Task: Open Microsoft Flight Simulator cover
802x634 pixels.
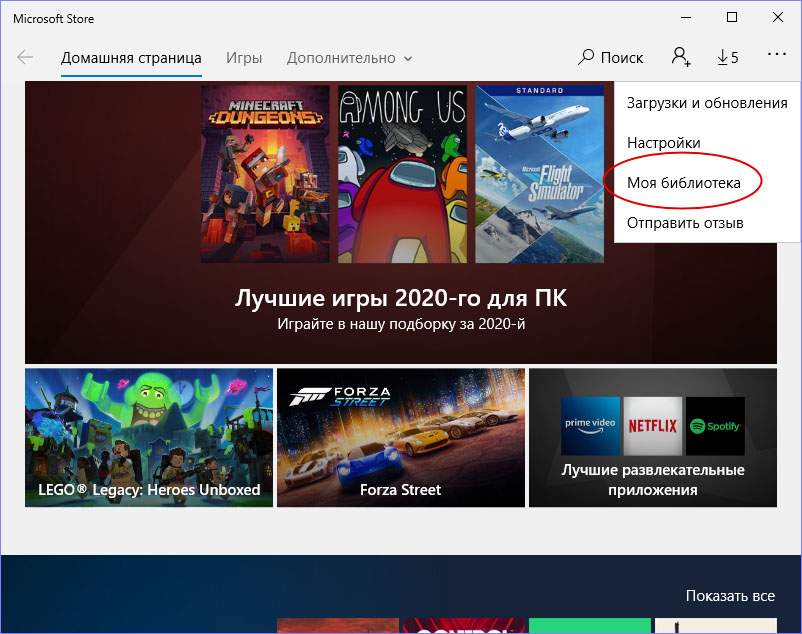Action: (x=540, y=174)
